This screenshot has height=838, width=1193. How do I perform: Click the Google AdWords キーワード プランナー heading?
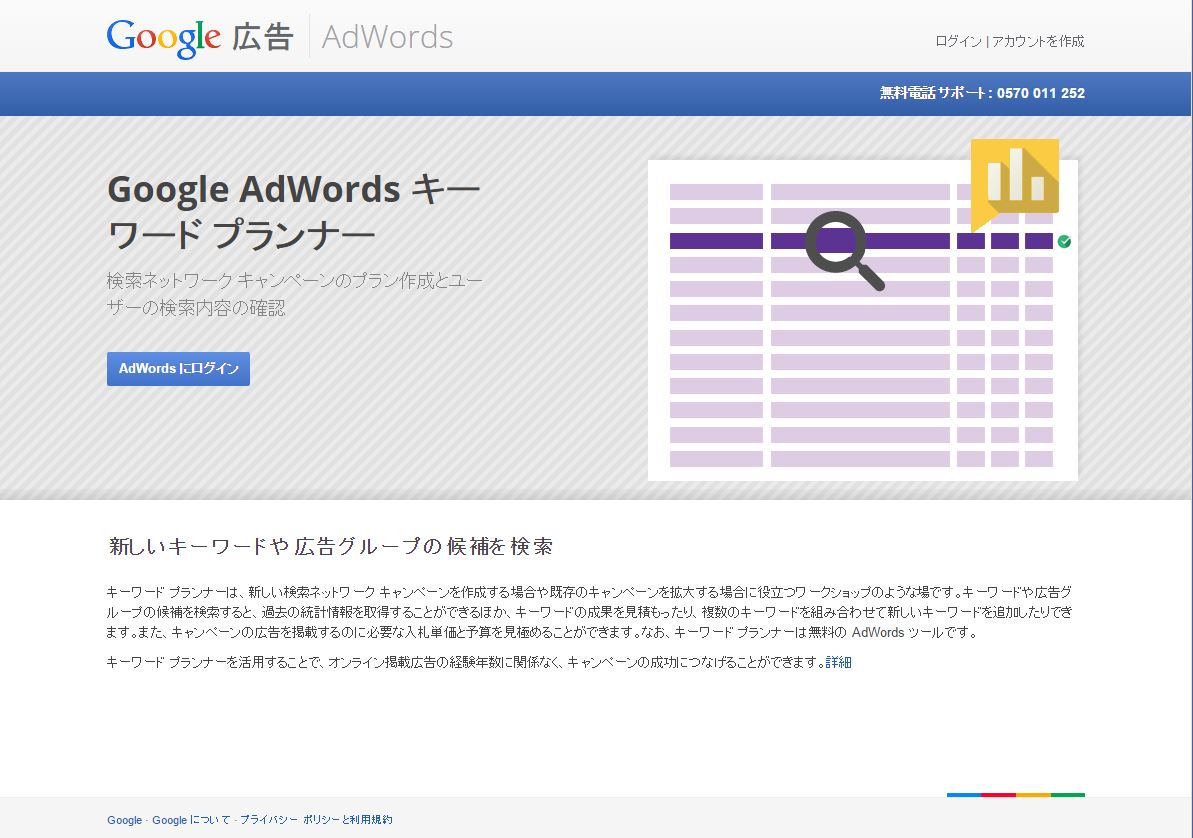(294, 212)
